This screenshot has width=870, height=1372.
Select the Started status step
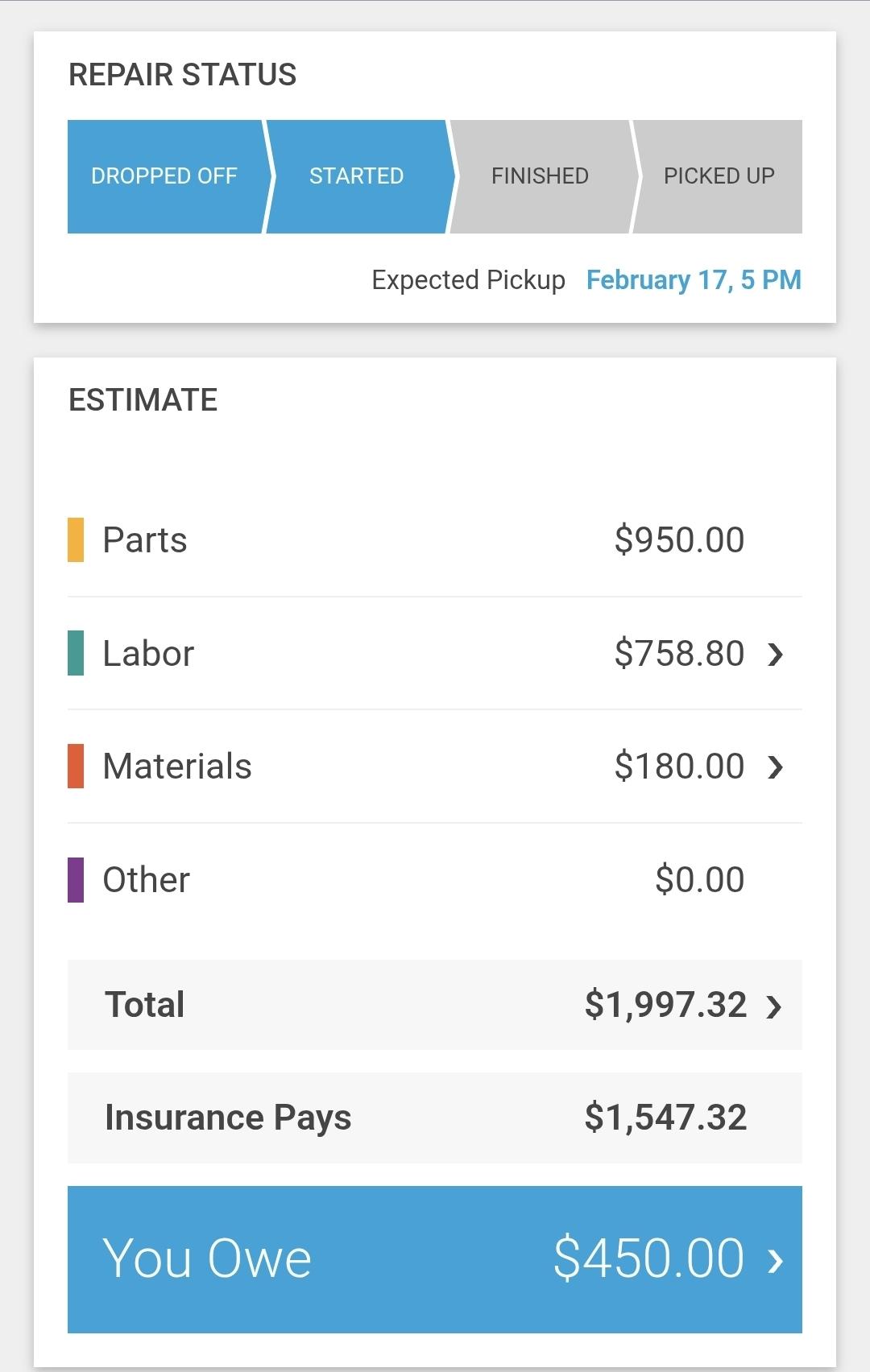[x=357, y=176]
